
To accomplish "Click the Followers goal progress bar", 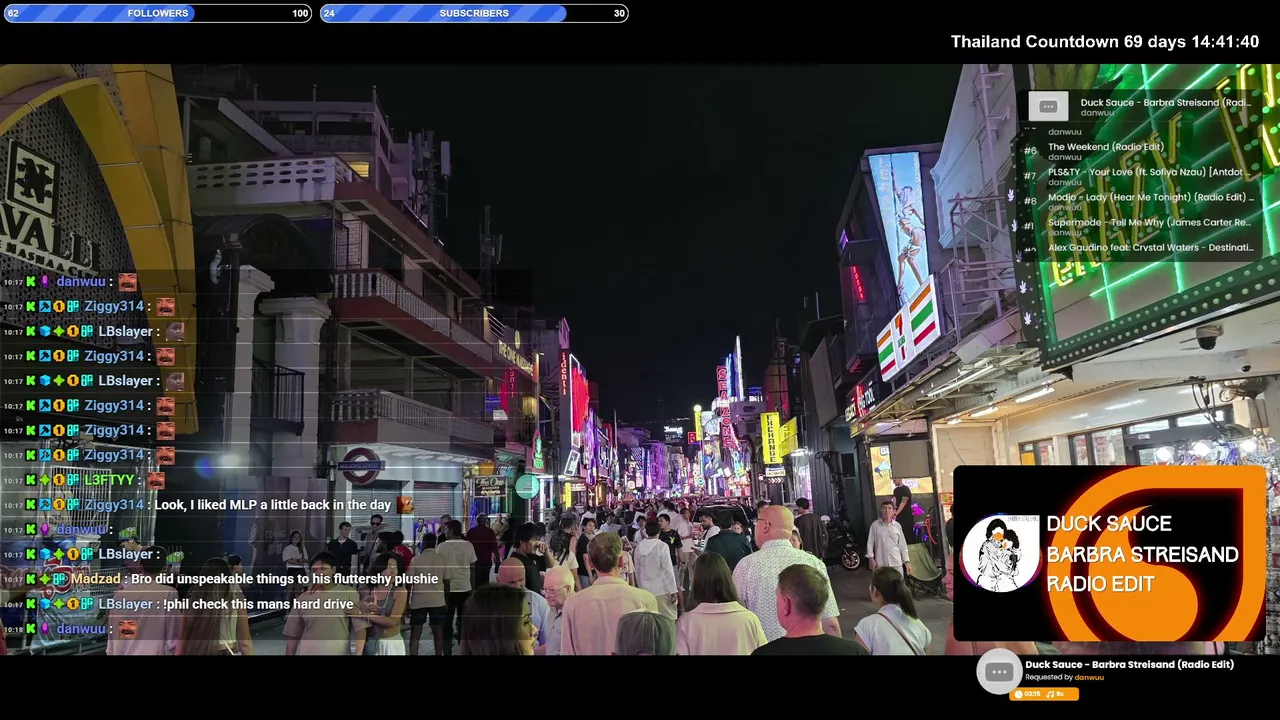I will (x=158, y=13).
